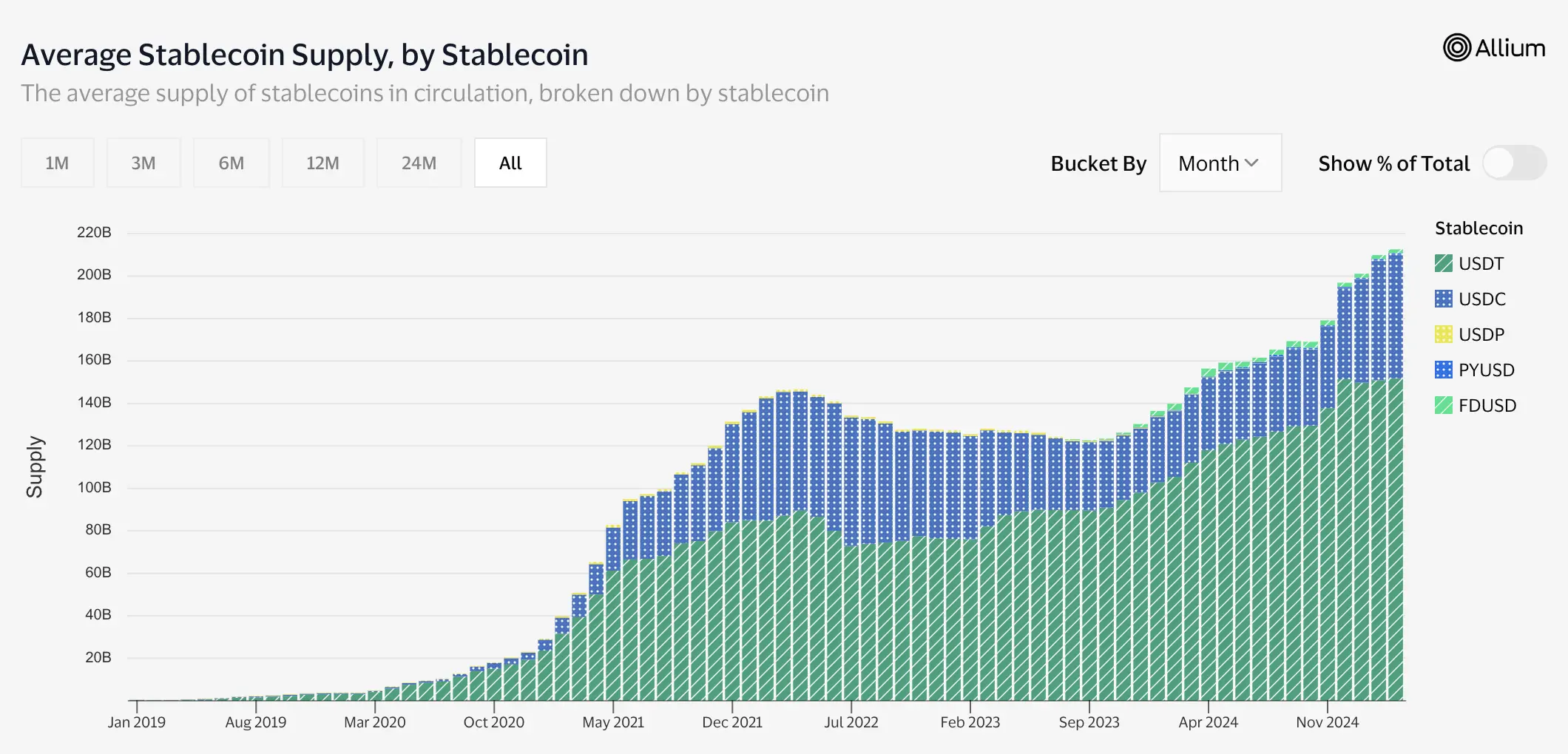Image resolution: width=1568 pixels, height=754 pixels.
Task: Click the FDUSD legend icon
Action: click(x=1443, y=406)
